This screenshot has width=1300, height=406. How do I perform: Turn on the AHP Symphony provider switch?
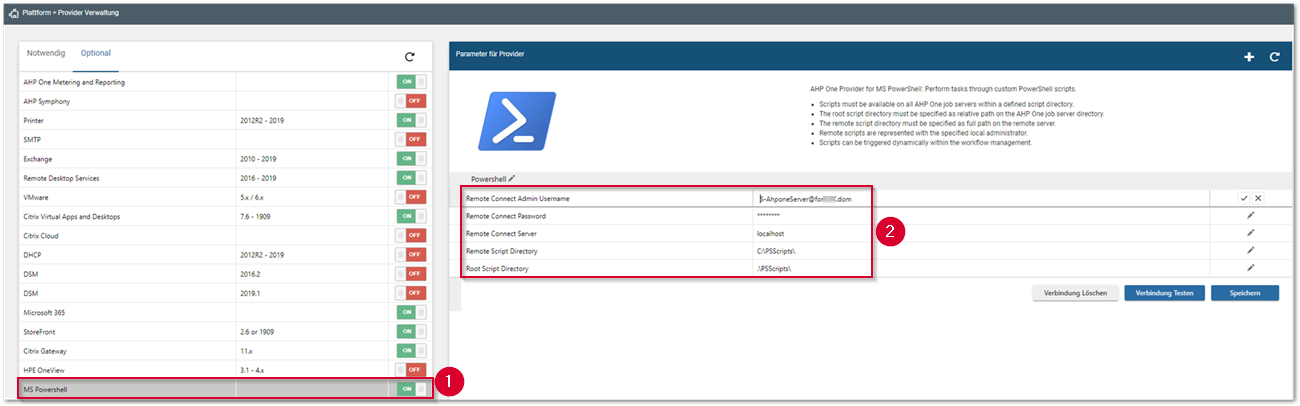[x=411, y=101]
